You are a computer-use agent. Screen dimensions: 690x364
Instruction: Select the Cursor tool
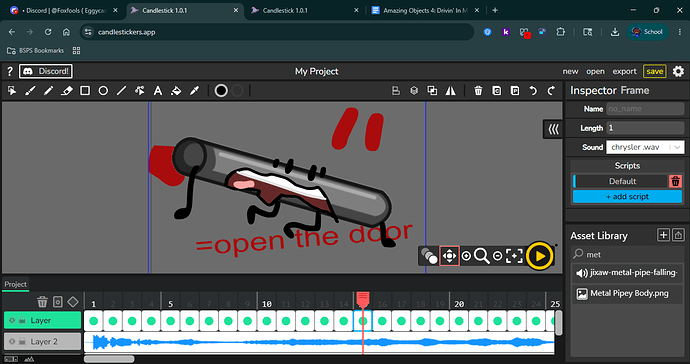pyautogui.click(x=12, y=91)
